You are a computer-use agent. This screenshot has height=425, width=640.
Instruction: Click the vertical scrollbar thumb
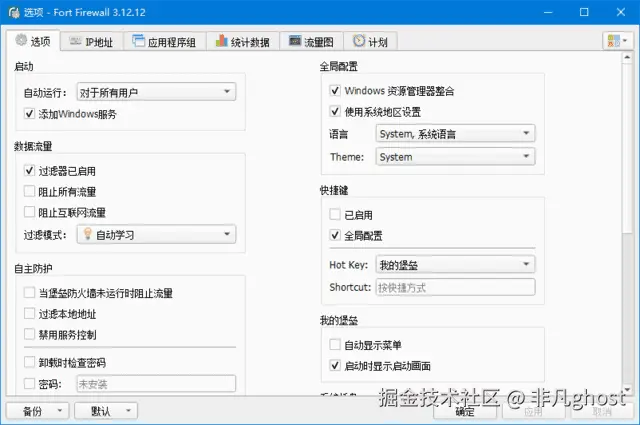[627, 149]
